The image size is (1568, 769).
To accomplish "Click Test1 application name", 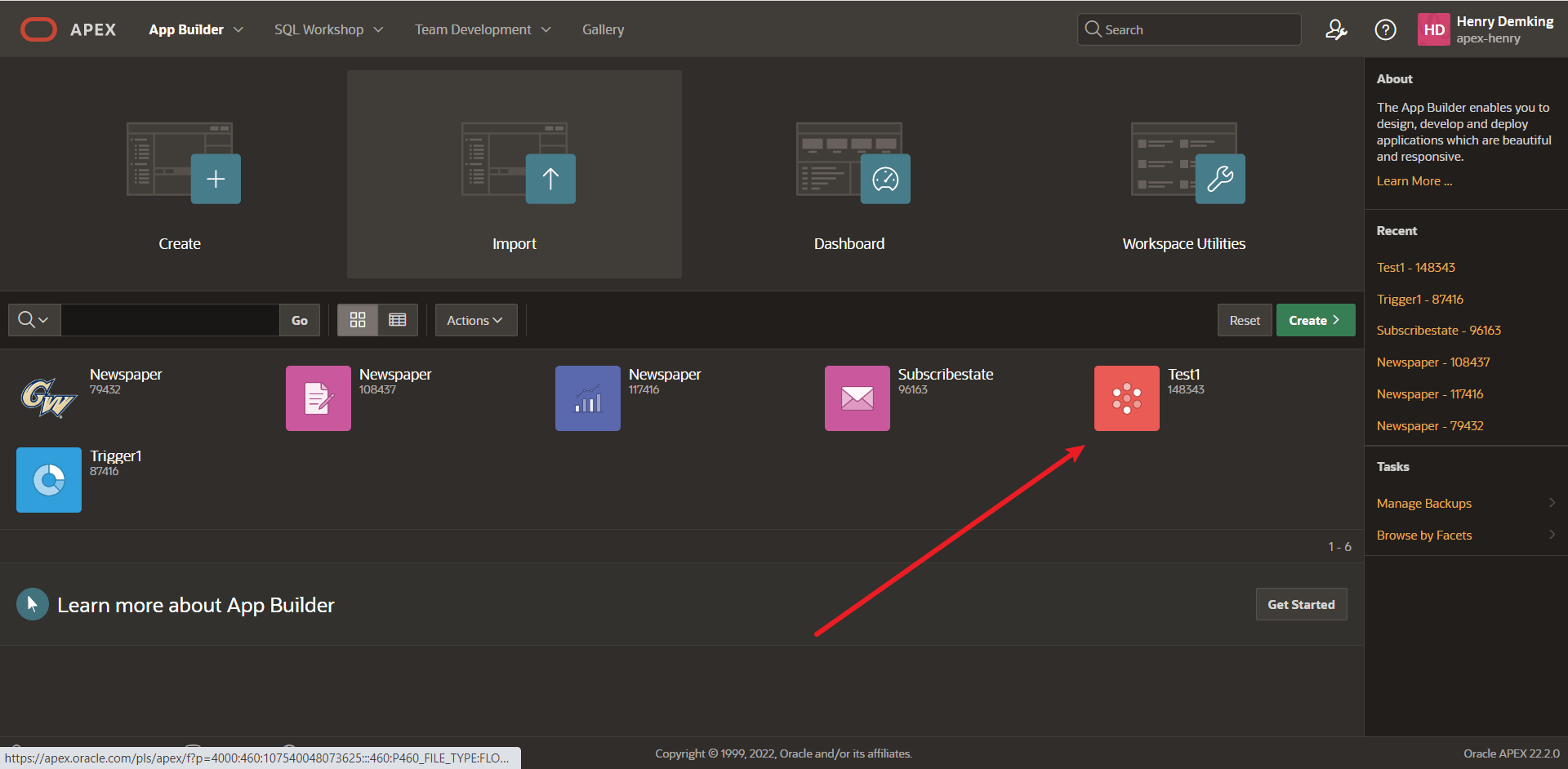I will (x=1183, y=374).
